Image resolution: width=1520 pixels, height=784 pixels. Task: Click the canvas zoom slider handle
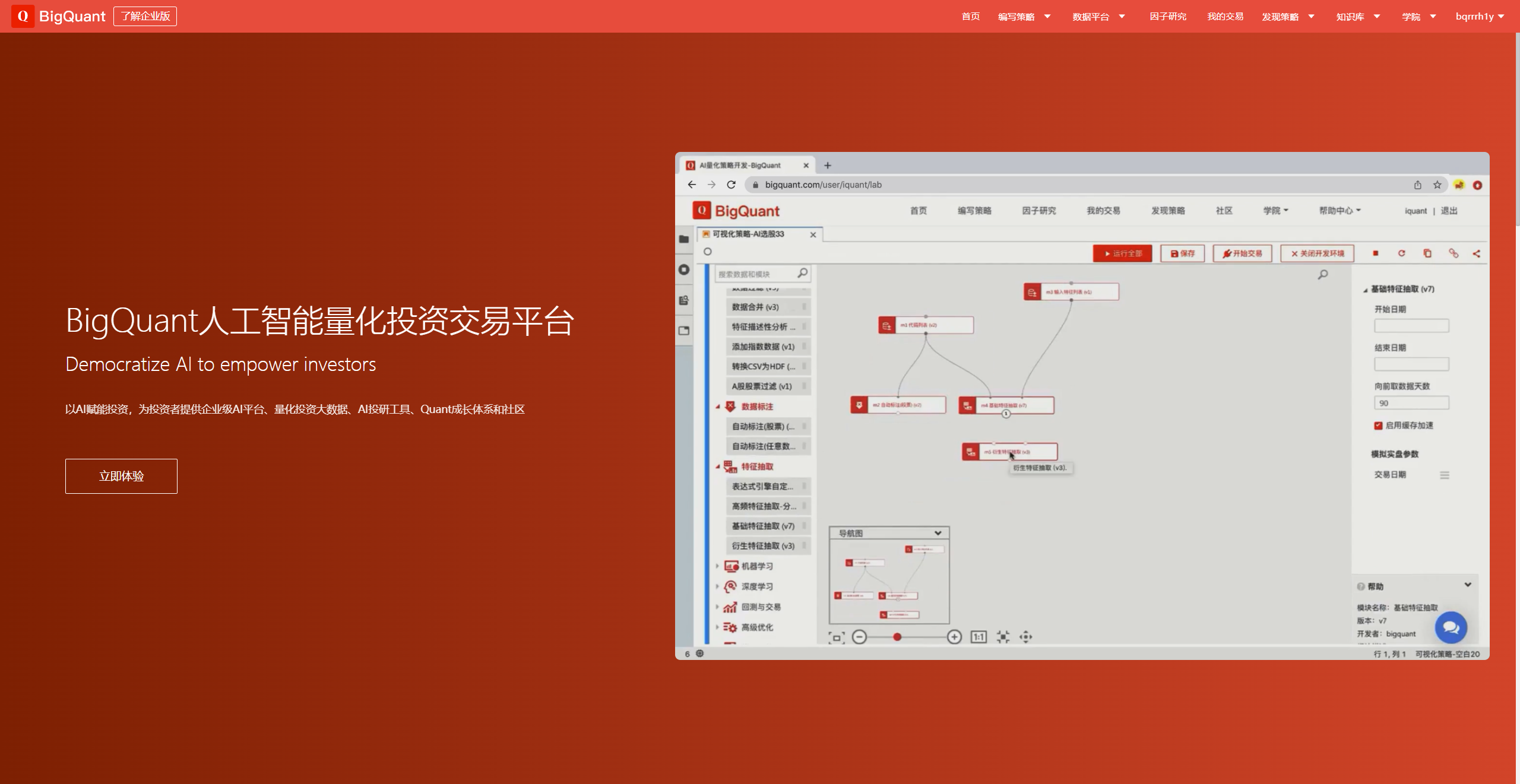897,637
